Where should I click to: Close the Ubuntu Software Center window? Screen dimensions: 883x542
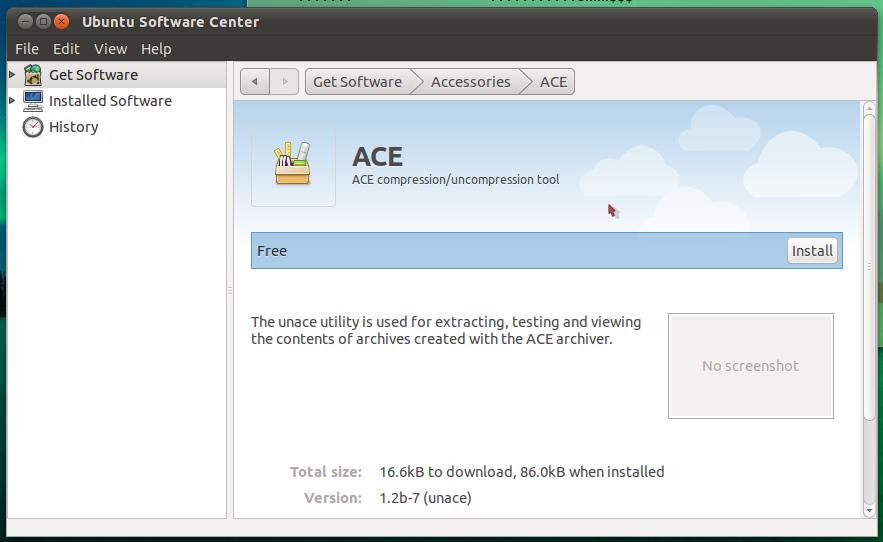pyautogui.click(x=61, y=21)
